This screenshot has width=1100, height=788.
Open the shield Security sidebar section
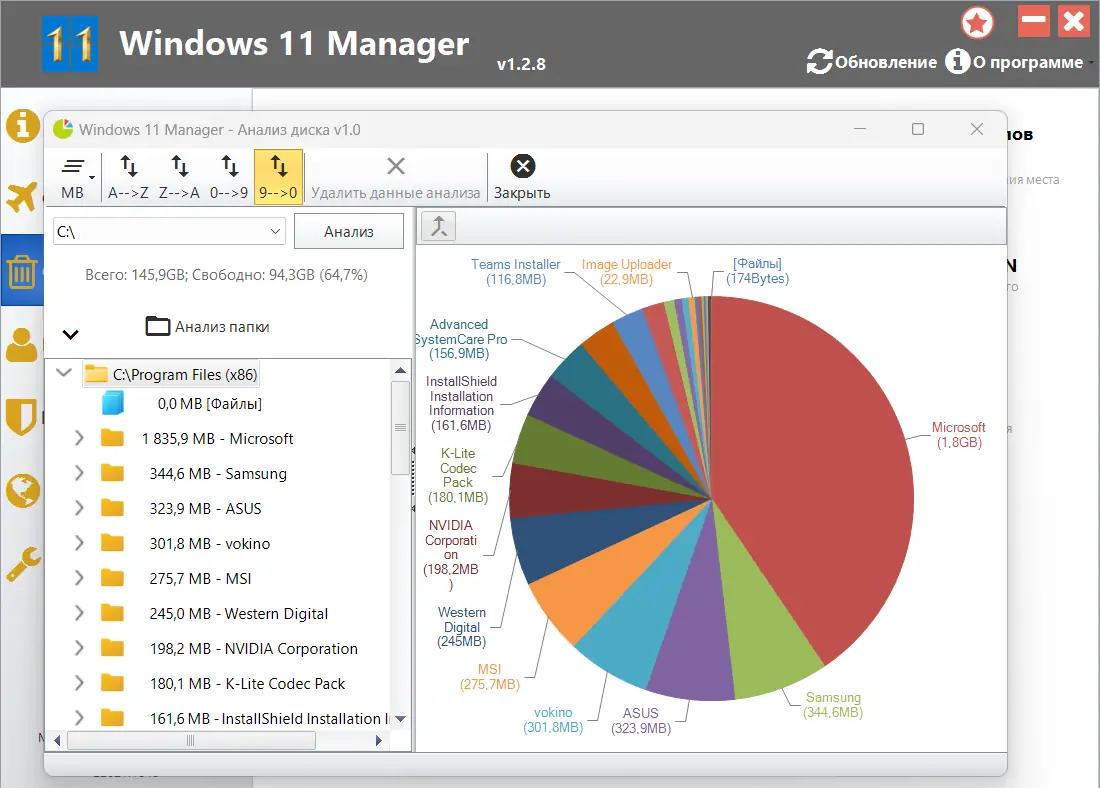click(22, 416)
